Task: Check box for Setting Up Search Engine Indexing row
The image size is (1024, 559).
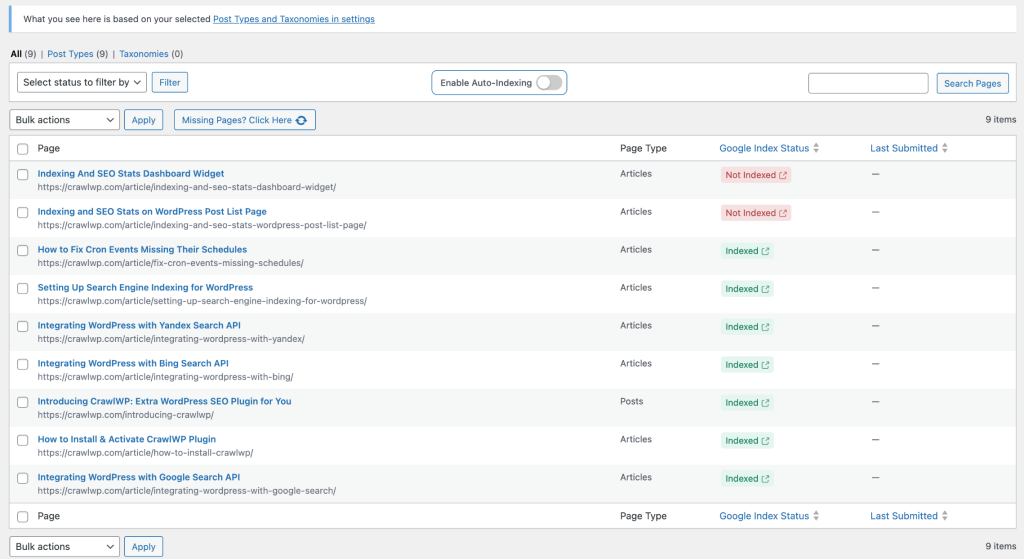Action: [23, 288]
